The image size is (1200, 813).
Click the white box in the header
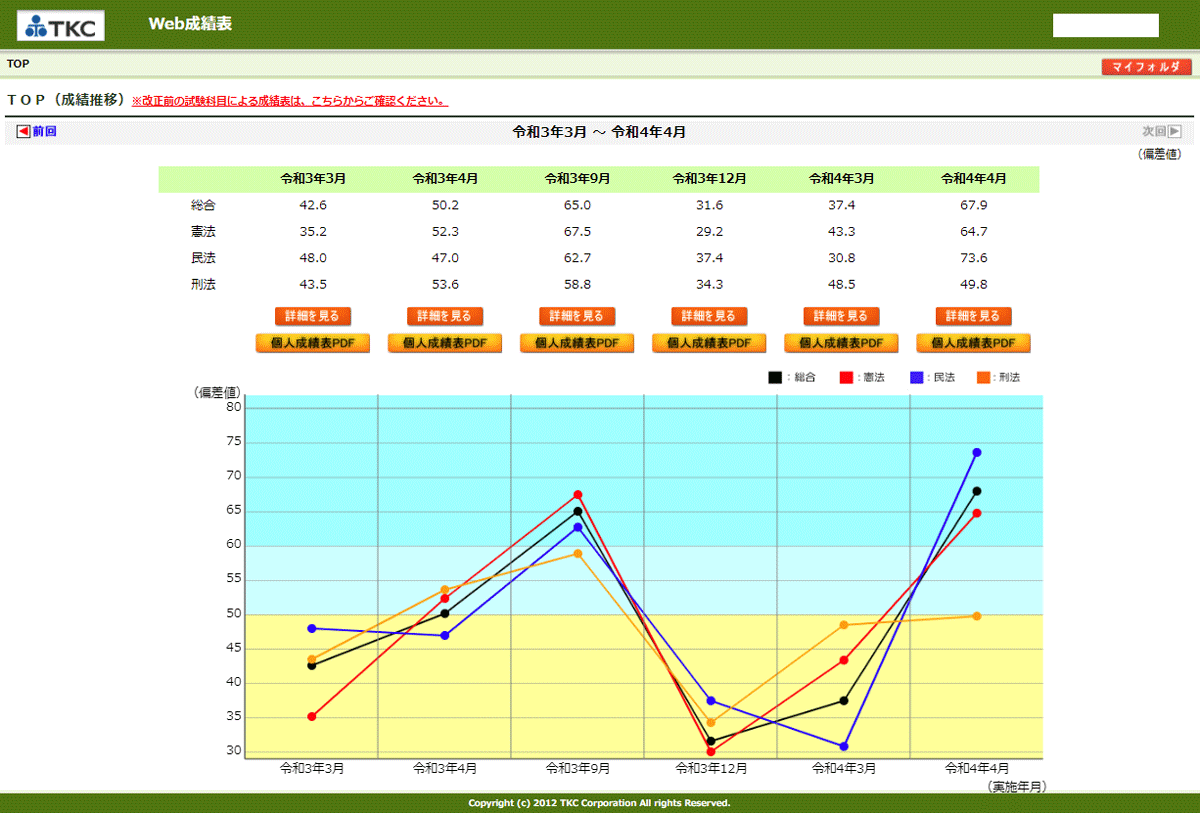(1105, 25)
